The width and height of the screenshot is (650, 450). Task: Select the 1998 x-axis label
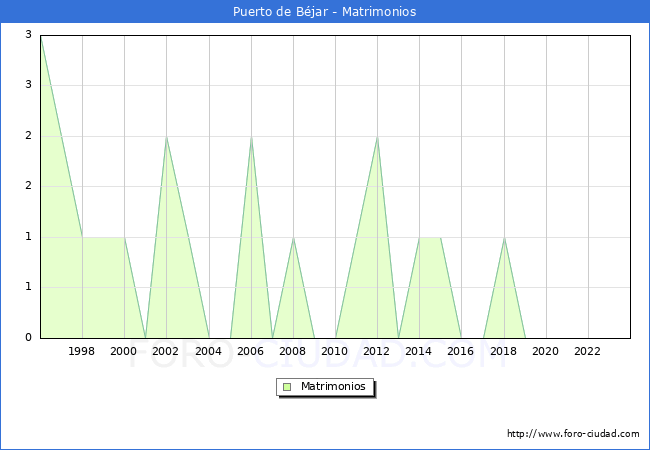tap(82, 351)
